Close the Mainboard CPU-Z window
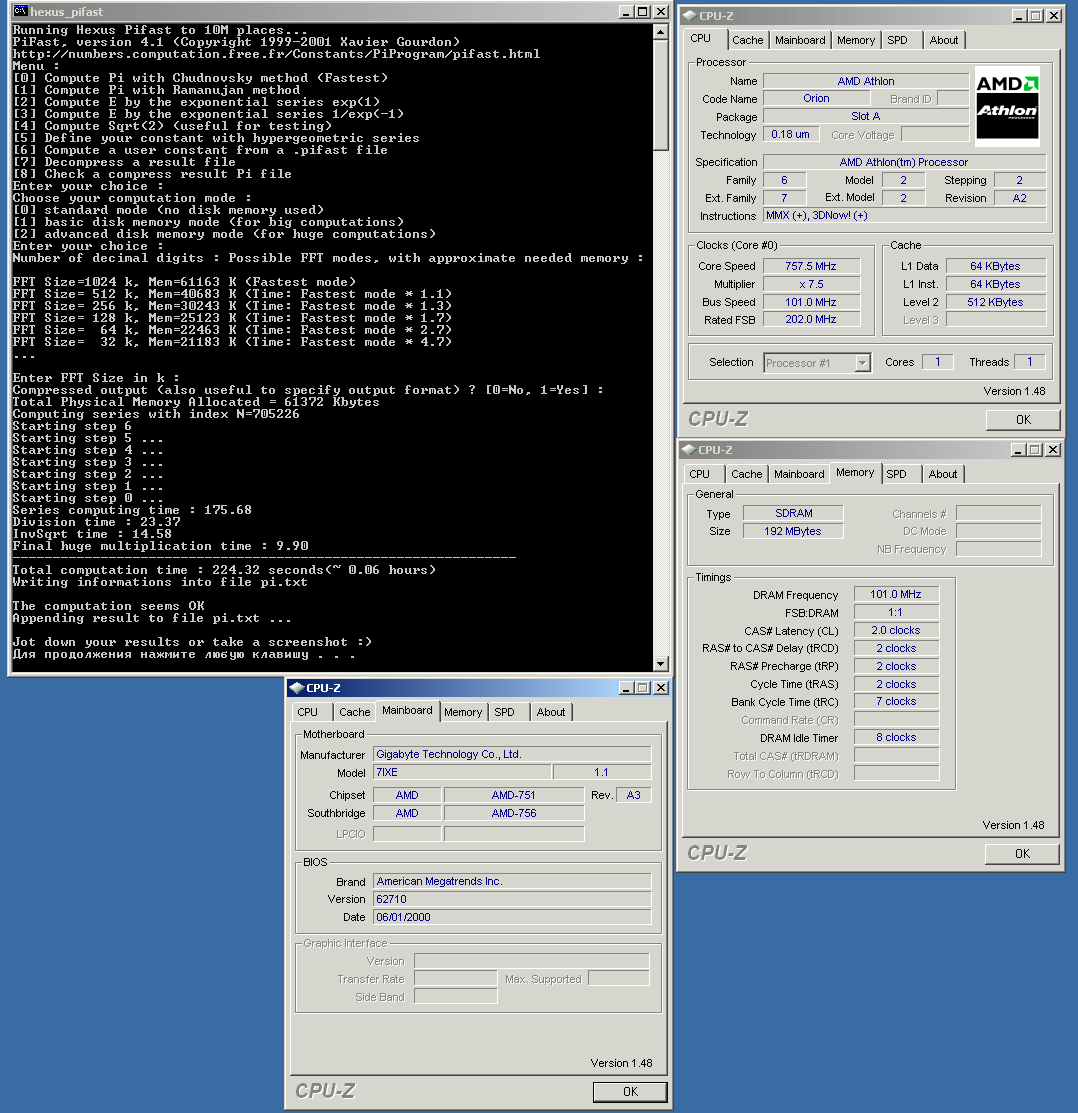This screenshot has width=1078, height=1113. coord(660,688)
